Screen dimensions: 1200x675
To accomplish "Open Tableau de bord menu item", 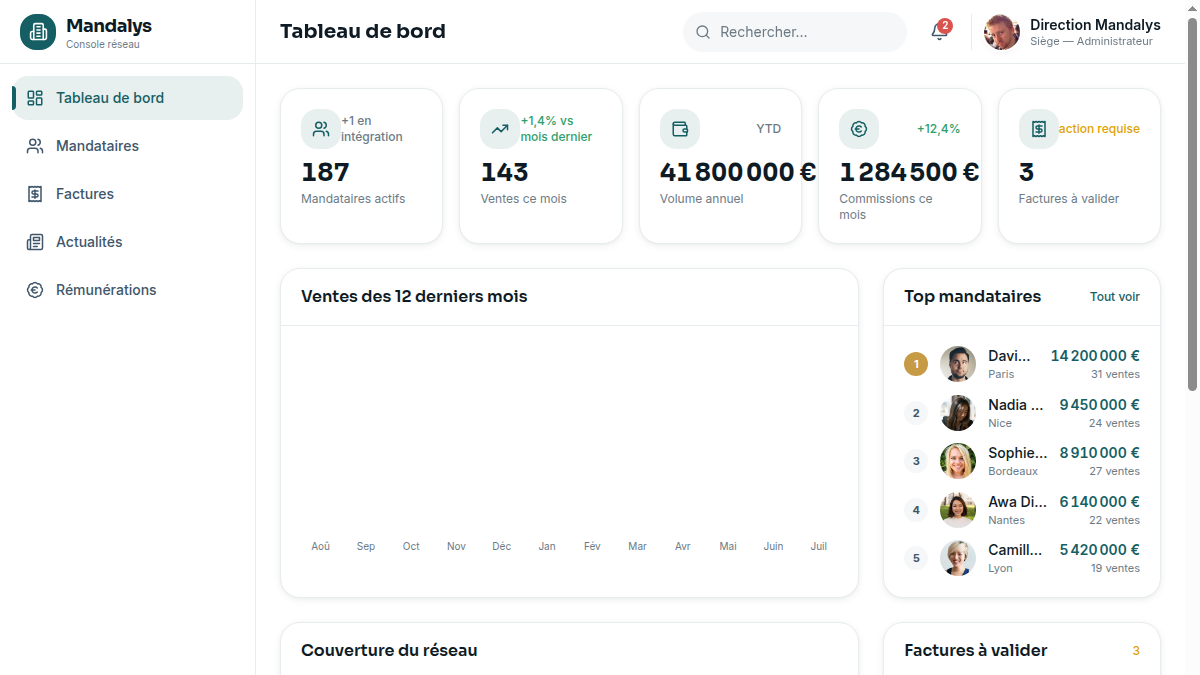I will pyautogui.click(x=128, y=98).
